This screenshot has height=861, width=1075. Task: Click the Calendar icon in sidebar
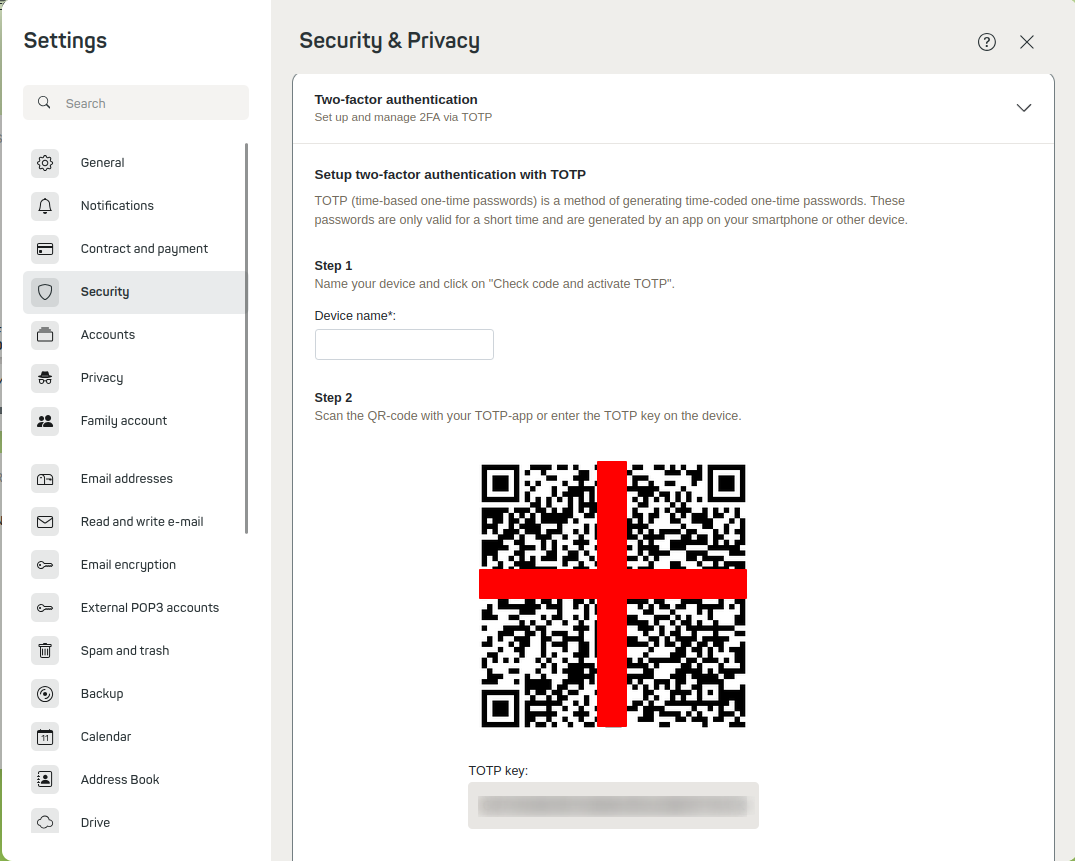coord(45,737)
